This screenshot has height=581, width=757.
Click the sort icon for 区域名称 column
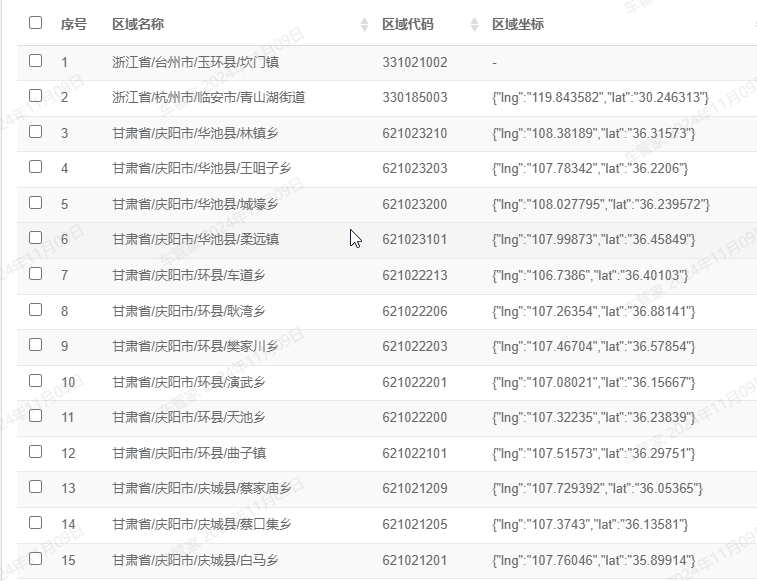click(364, 24)
